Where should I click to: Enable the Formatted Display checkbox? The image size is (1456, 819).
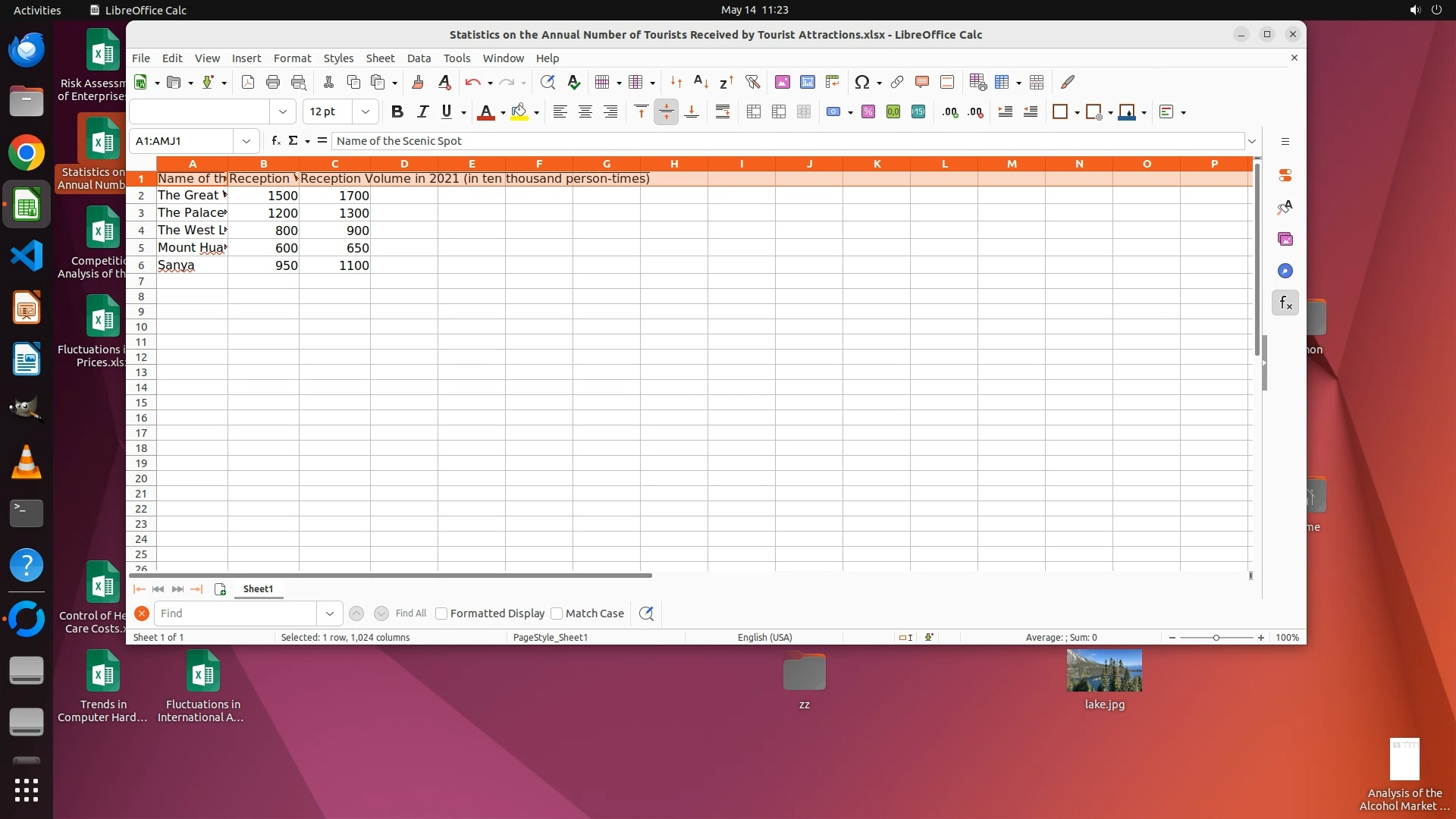click(441, 613)
